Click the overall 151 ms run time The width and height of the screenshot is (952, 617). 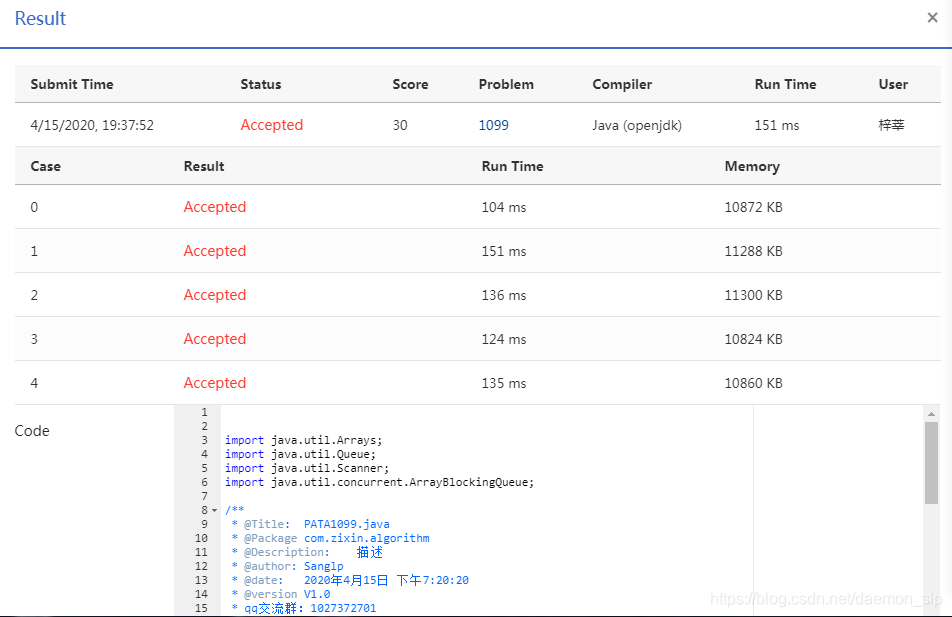coord(777,125)
